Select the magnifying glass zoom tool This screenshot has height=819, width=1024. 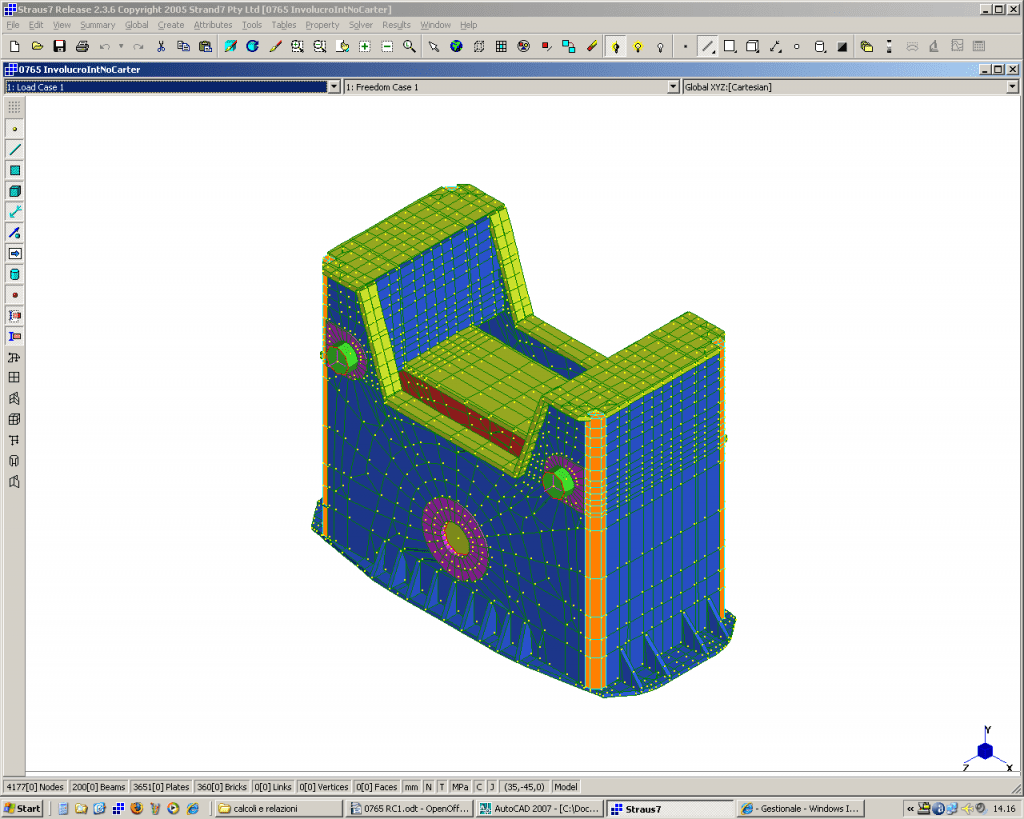(x=409, y=46)
